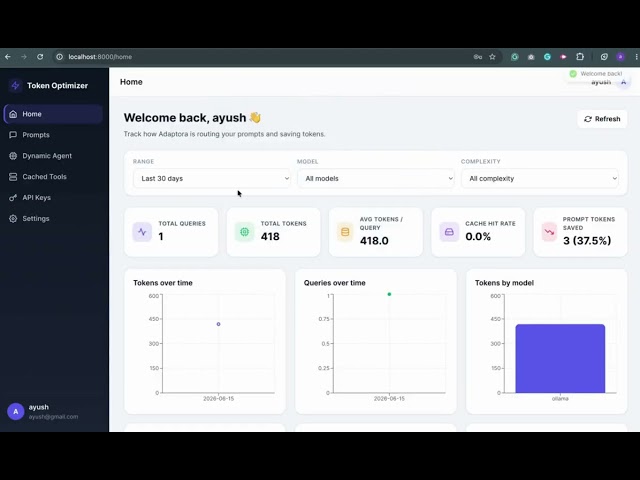Navigate to API Keys
The image size is (640, 480).
coord(53,198)
